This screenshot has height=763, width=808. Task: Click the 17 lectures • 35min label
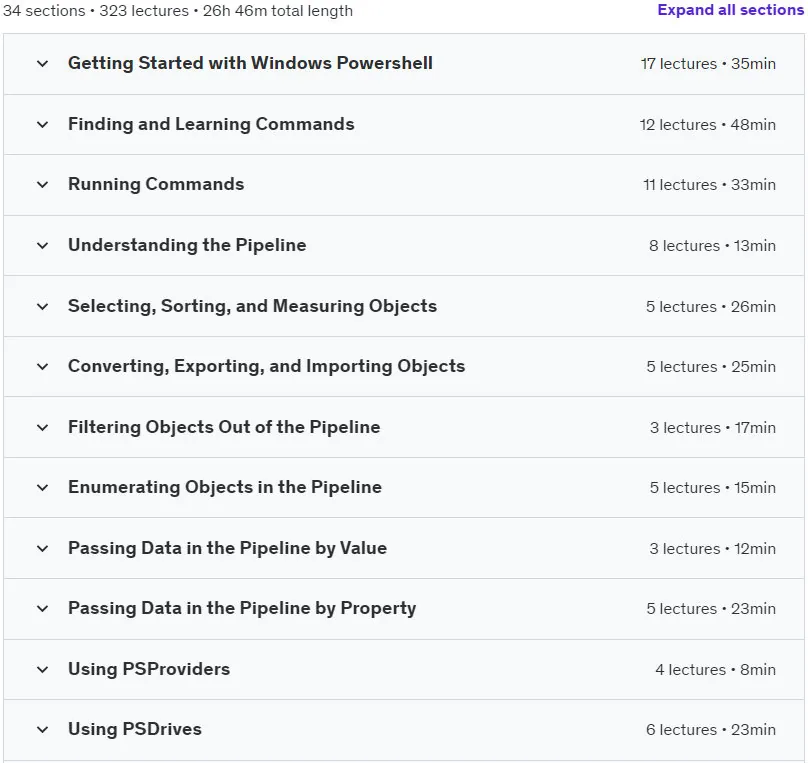(708, 64)
